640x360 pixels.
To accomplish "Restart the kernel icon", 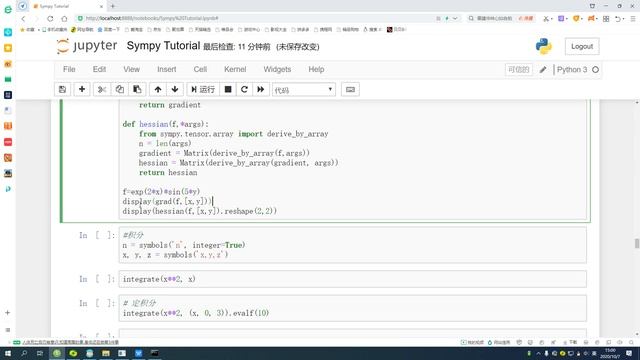I will click(244, 89).
